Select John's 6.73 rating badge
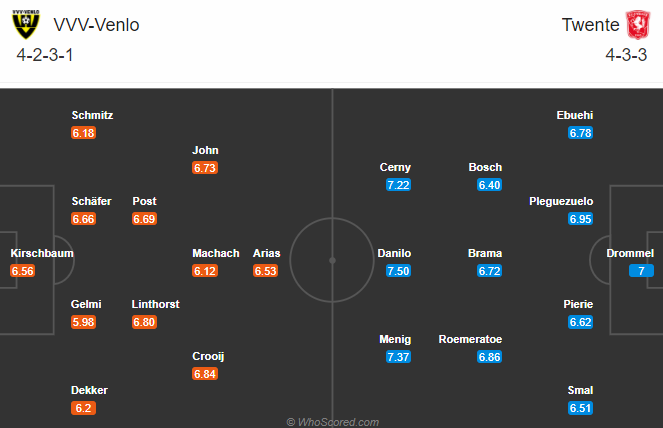The image size is (663, 428). [x=205, y=168]
